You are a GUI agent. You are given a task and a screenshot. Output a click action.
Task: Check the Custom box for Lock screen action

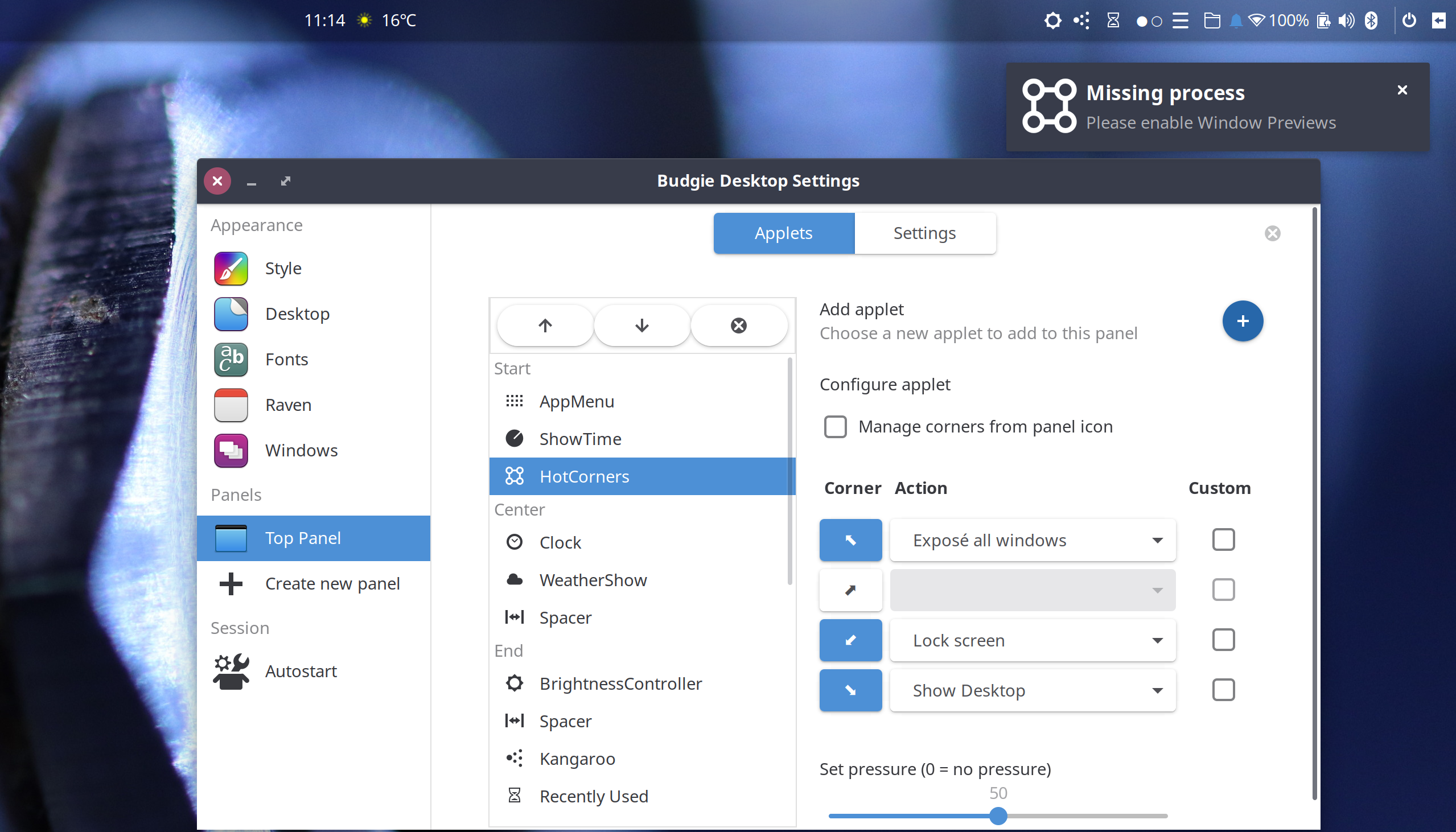point(1223,640)
